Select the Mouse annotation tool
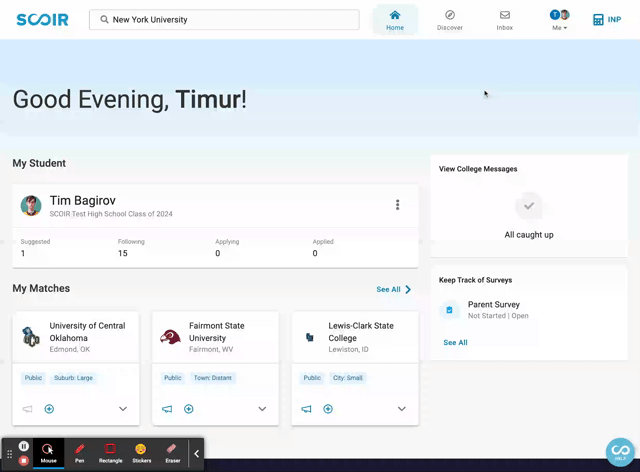The image size is (640, 472). [49, 453]
